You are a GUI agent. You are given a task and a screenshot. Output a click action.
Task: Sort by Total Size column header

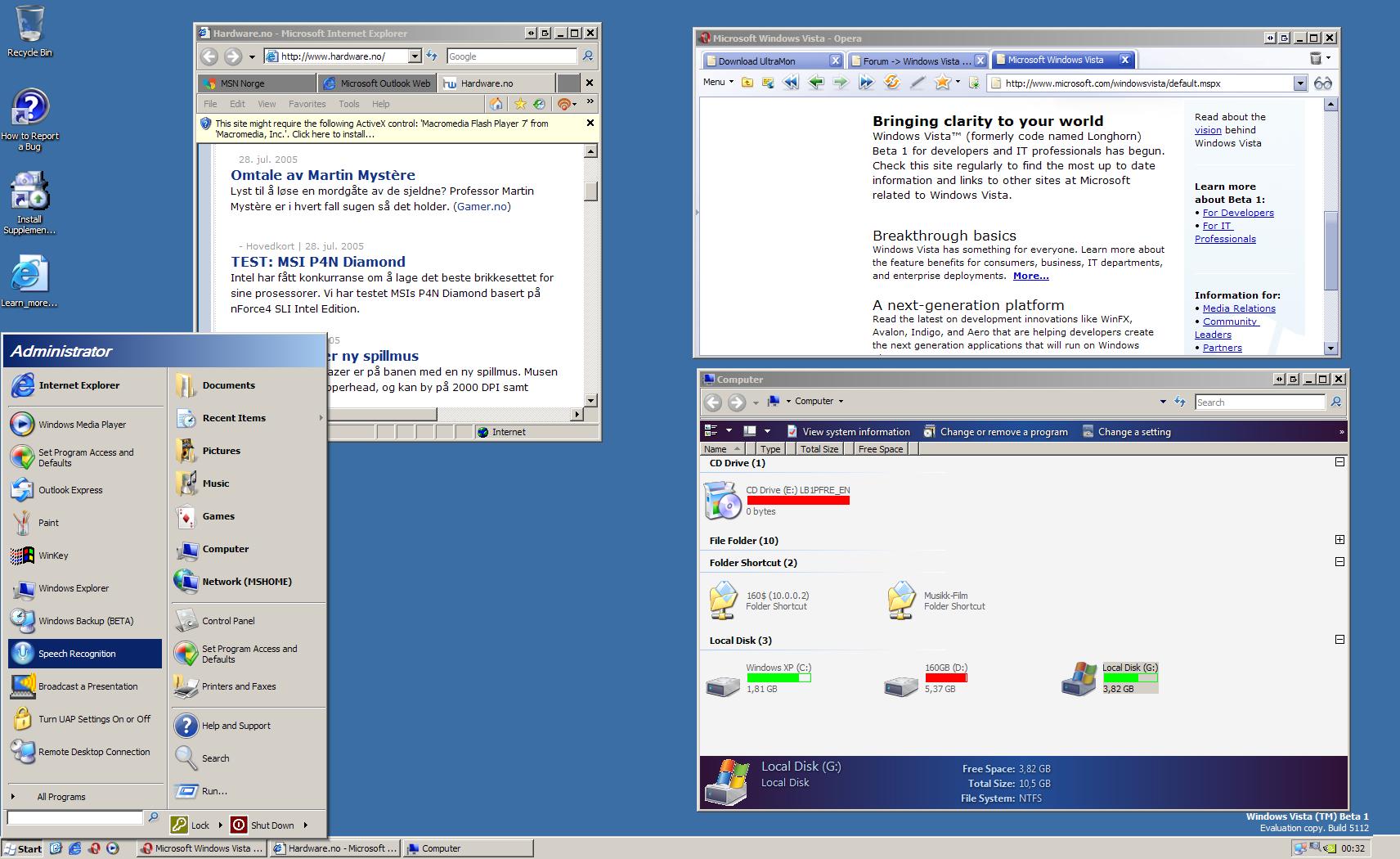click(x=819, y=448)
